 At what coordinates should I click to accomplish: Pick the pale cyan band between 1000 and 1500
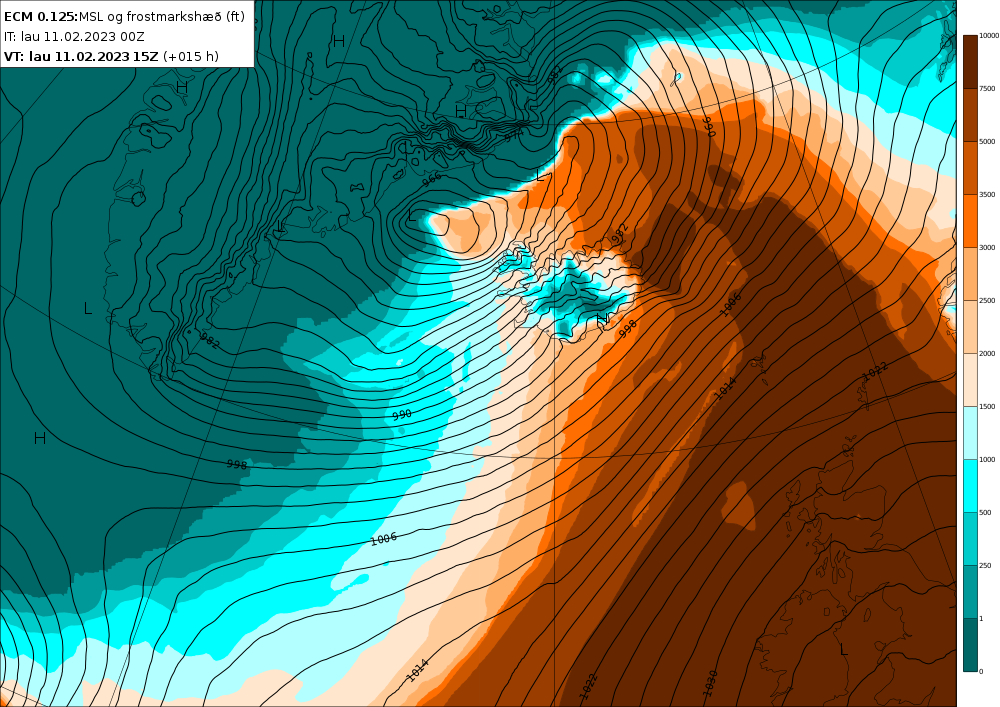click(x=969, y=432)
